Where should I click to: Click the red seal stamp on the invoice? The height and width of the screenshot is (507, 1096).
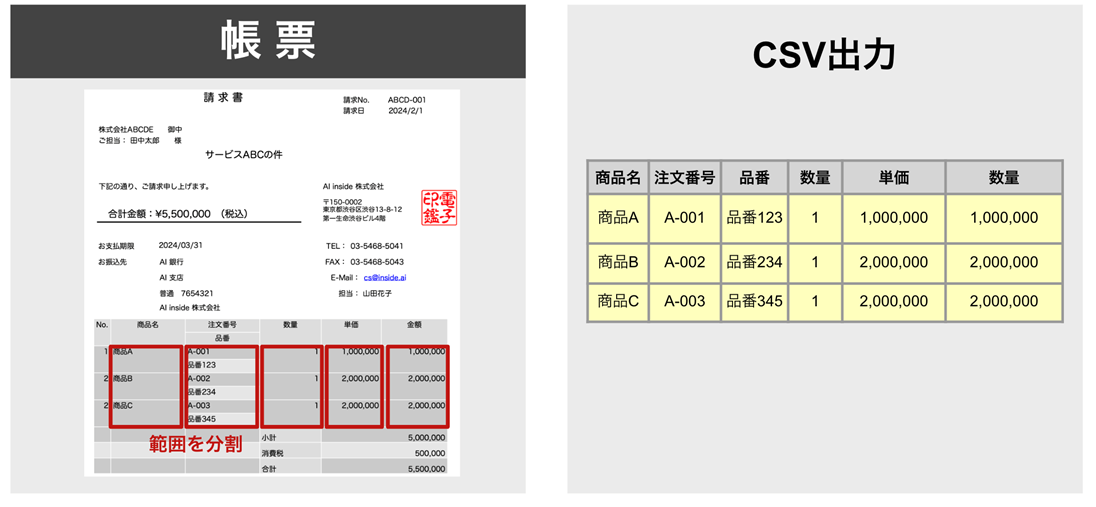[x=439, y=207]
